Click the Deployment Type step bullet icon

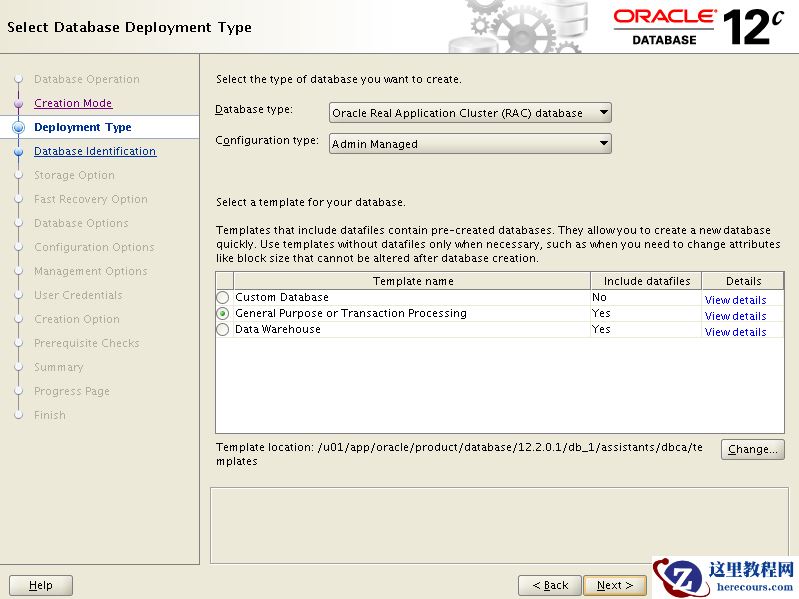tap(18, 127)
